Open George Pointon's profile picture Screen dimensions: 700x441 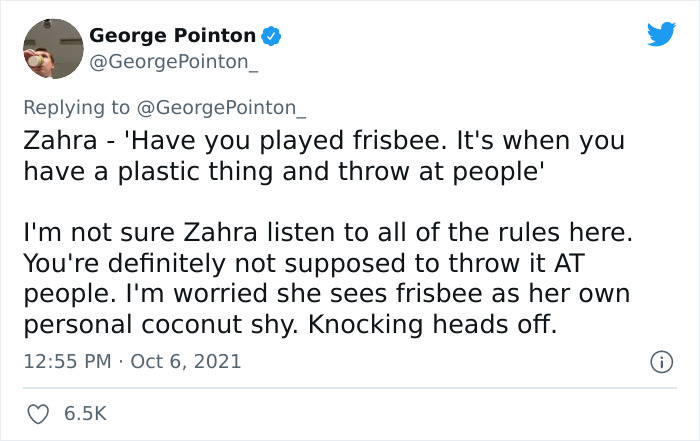tap(51, 48)
